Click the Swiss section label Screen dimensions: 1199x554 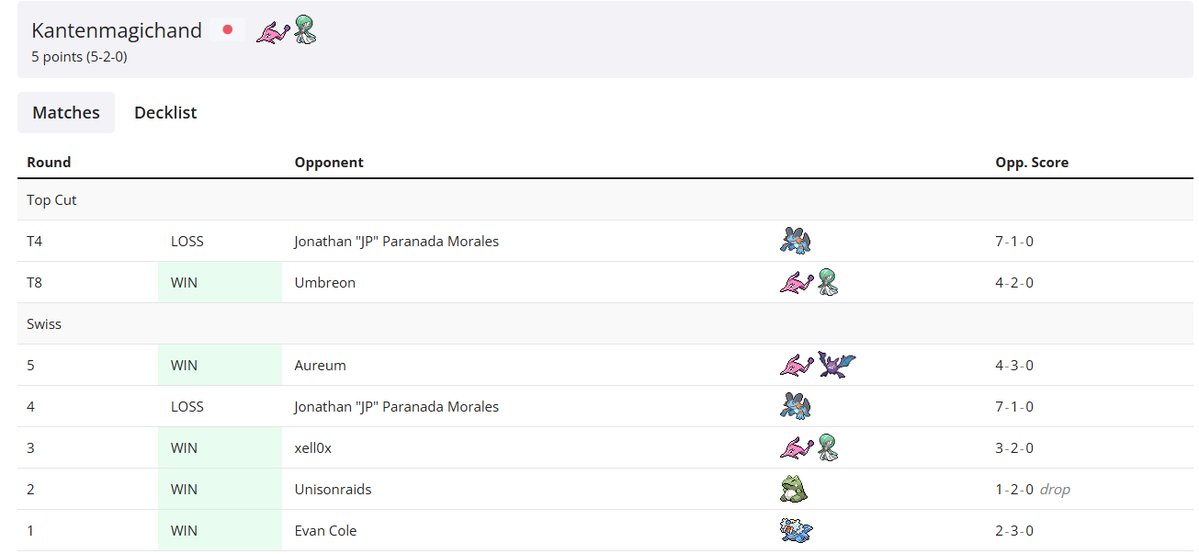pyautogui.click(x=44, y=324)
